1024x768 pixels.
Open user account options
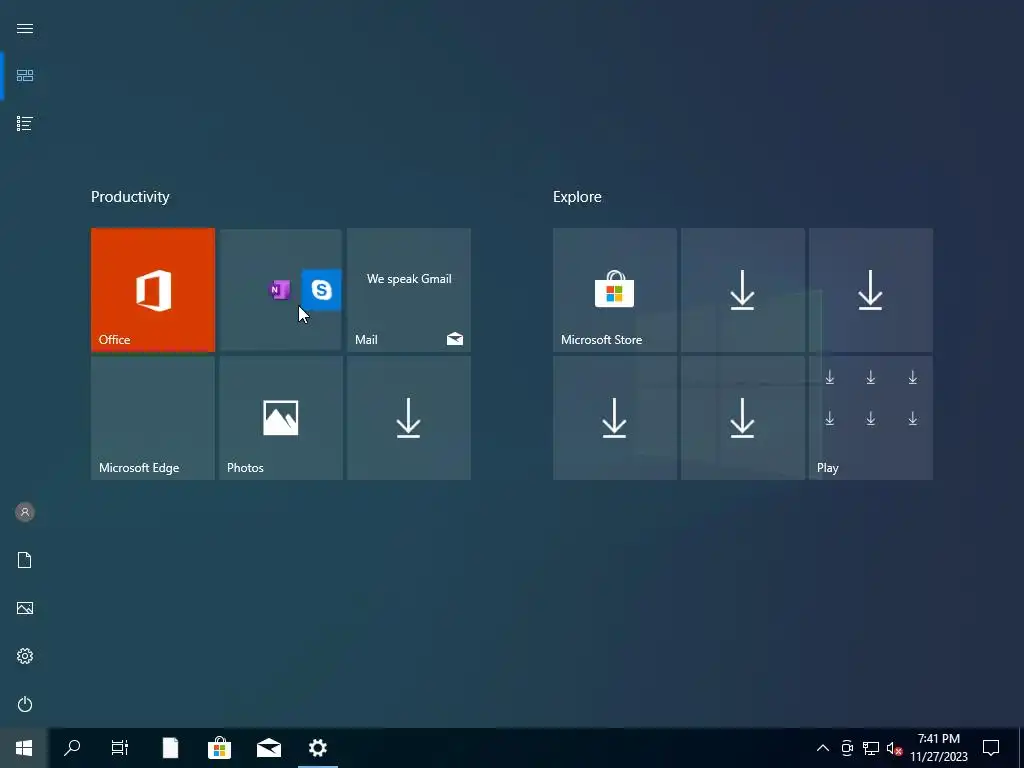pos(25,512)
